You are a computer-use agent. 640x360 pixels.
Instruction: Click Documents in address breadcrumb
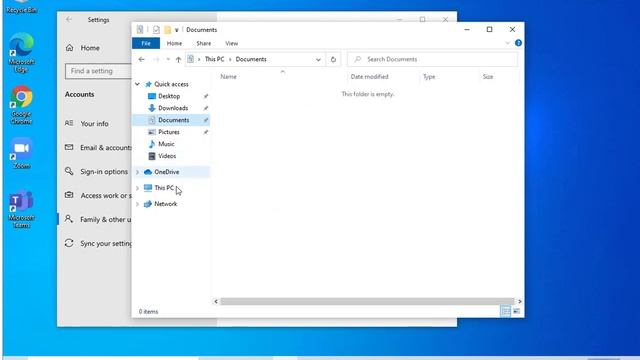point(251,59)
